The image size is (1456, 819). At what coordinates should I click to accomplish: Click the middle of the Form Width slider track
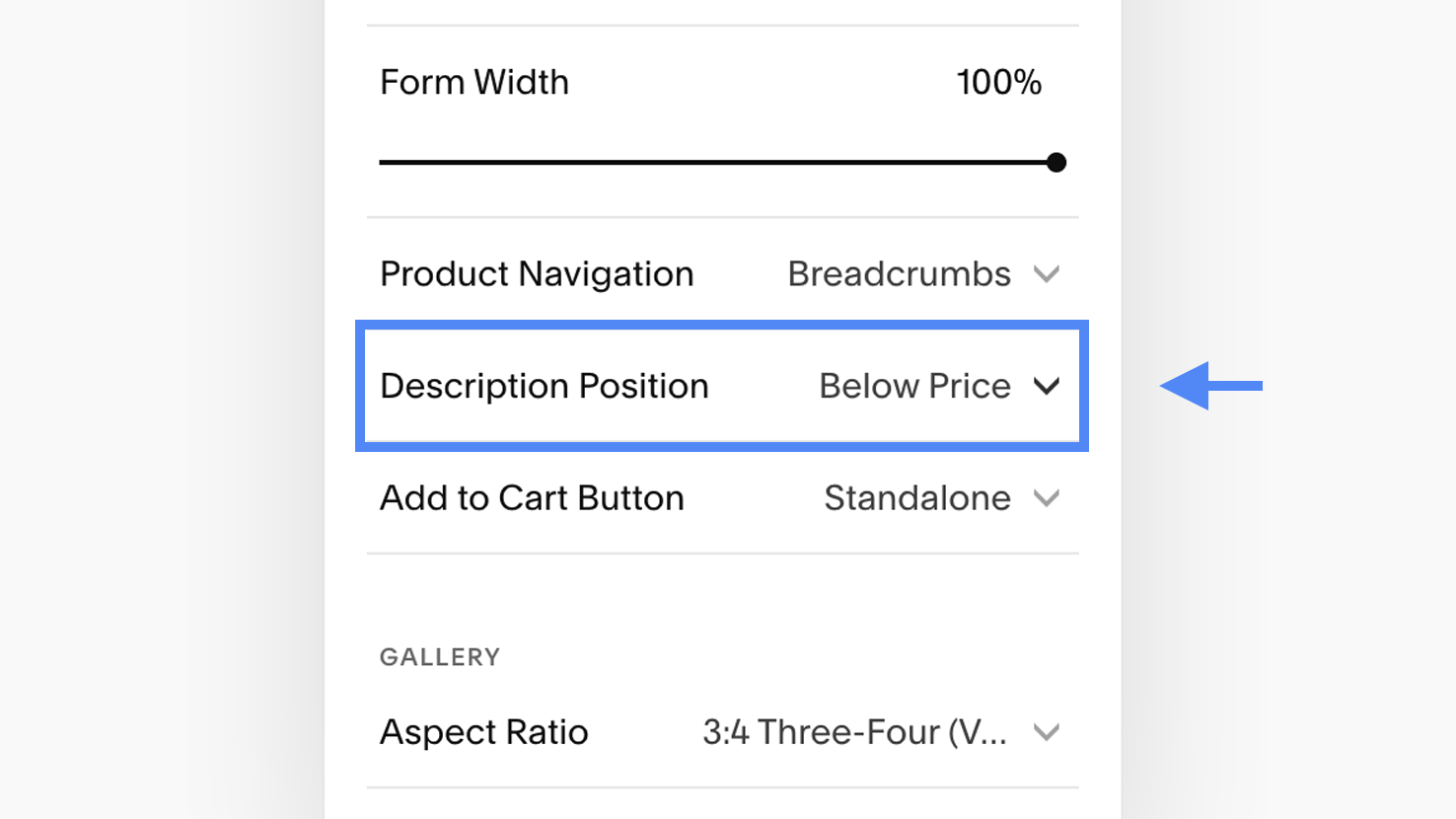[x=717, y=163]
